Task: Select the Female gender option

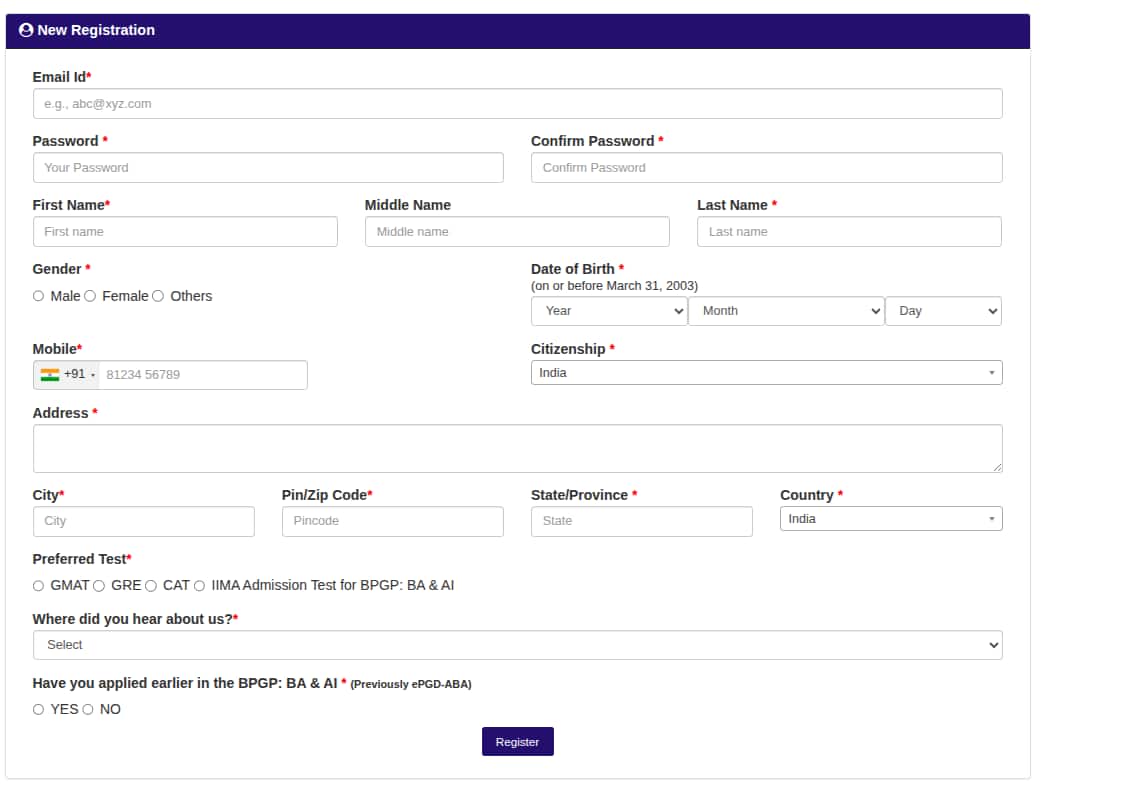Action: [90, 296]
